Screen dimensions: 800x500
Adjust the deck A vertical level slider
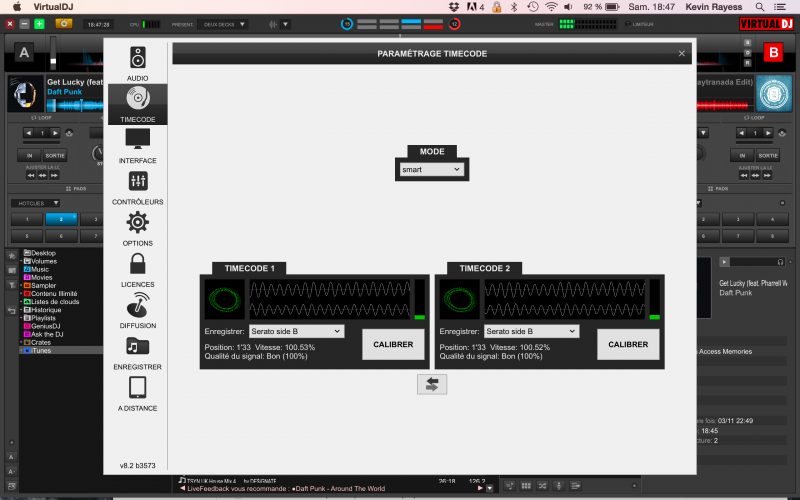point(53,54)
